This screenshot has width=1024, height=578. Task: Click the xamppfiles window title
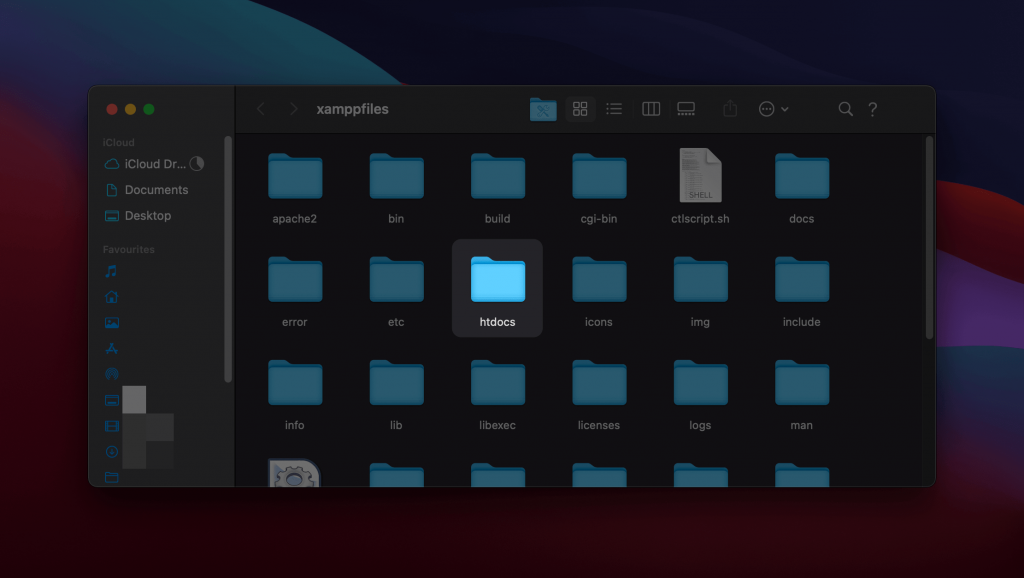(x=353, y=109)
